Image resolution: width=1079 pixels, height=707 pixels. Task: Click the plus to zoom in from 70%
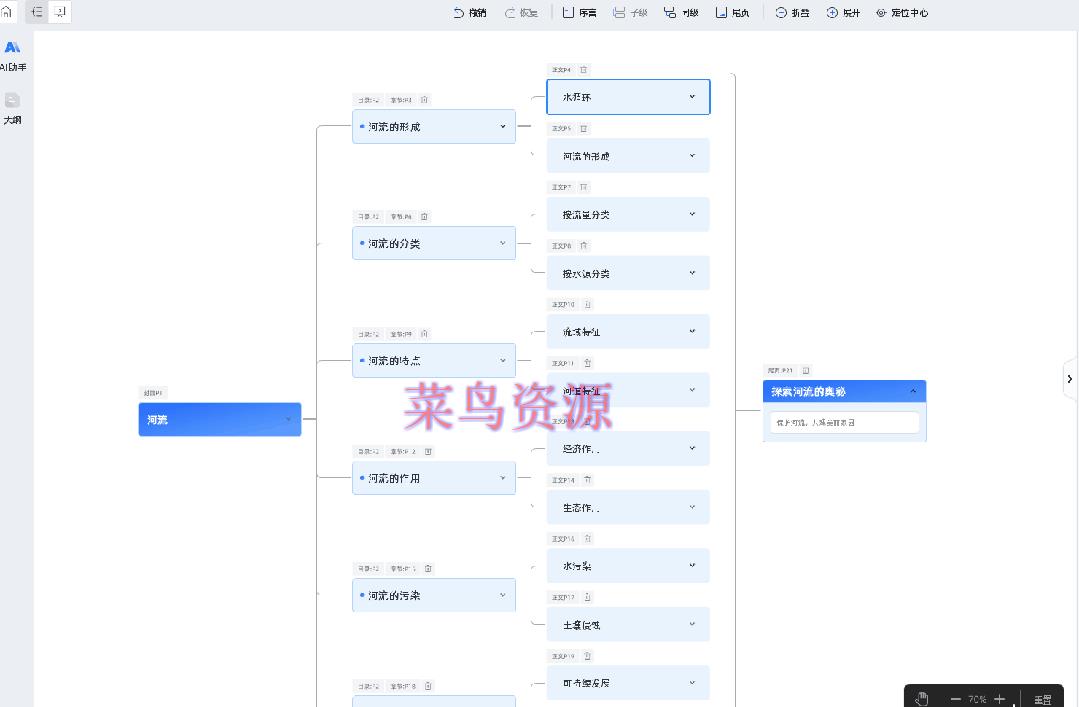click(999, 697)
